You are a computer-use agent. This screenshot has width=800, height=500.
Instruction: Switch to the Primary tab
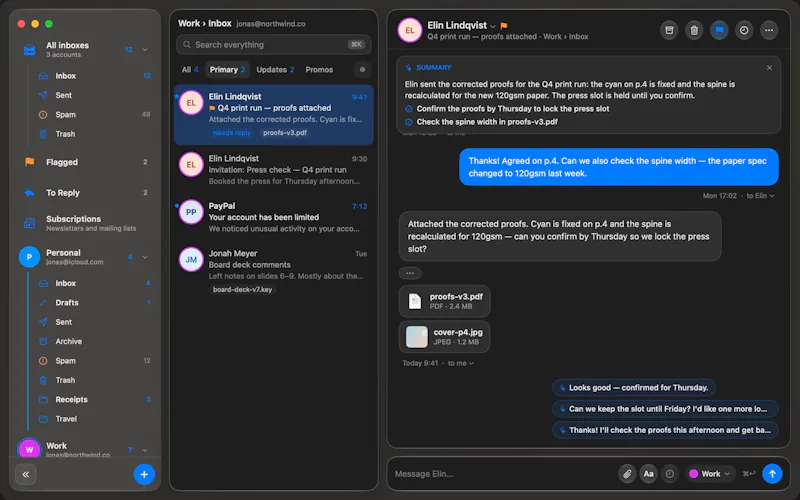point(227,70)
